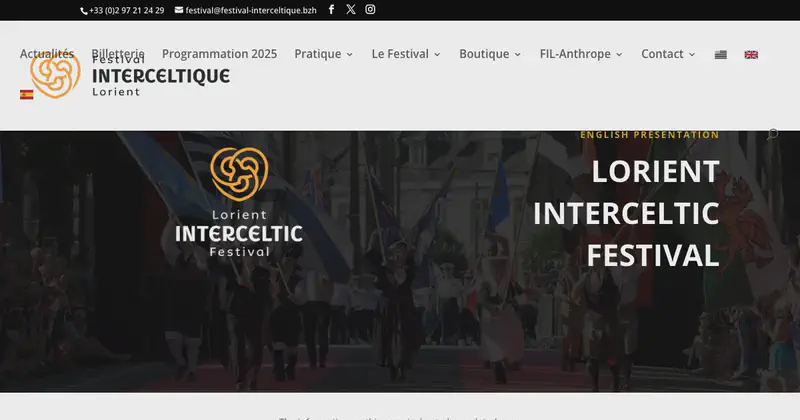Switch language with the Breton striped flag
800x420 pixels.
click(720, 55)
